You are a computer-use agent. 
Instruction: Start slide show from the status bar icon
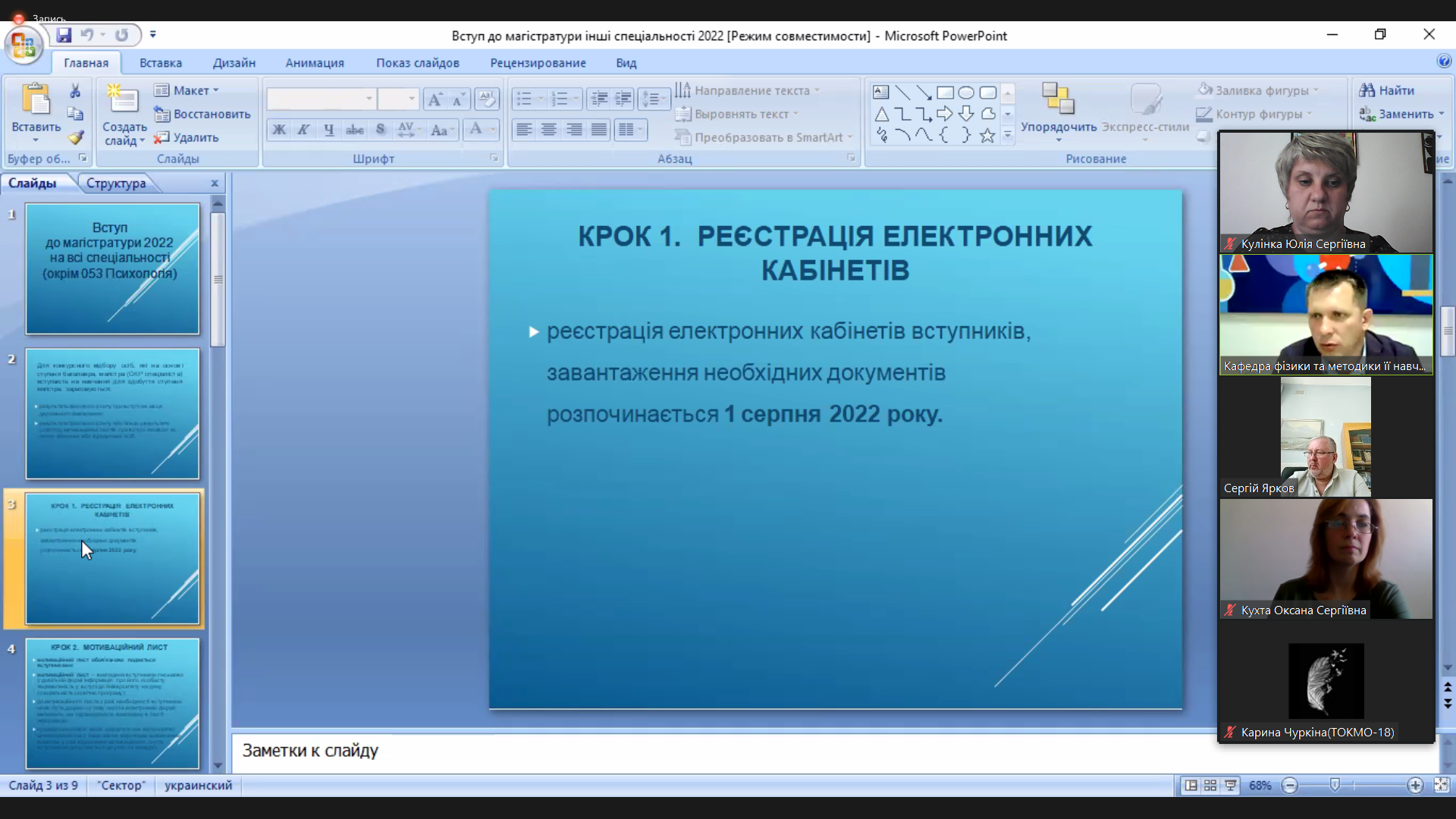[1230, 786]
